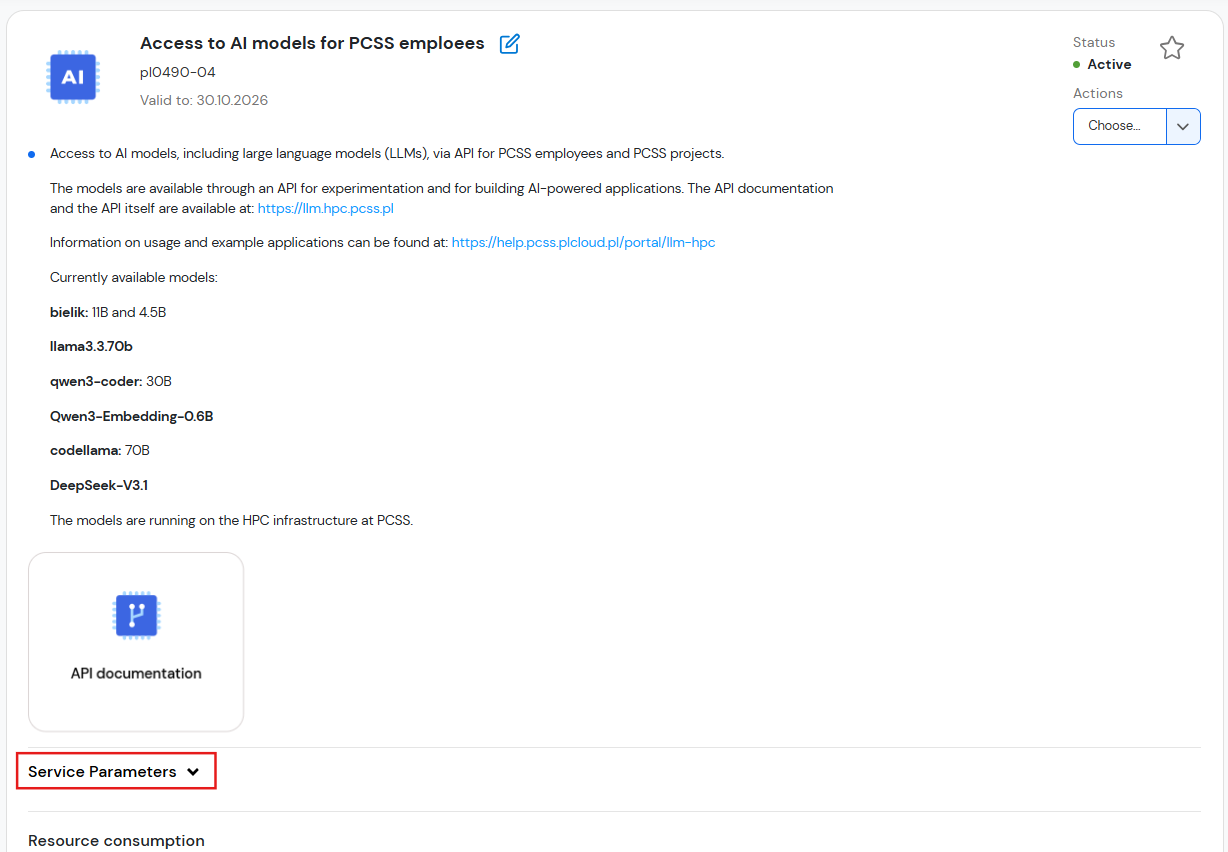Click the 'Qwen3-Embedding-0.6B' model entry
The image size is (1228, 852).
(131, 416)
